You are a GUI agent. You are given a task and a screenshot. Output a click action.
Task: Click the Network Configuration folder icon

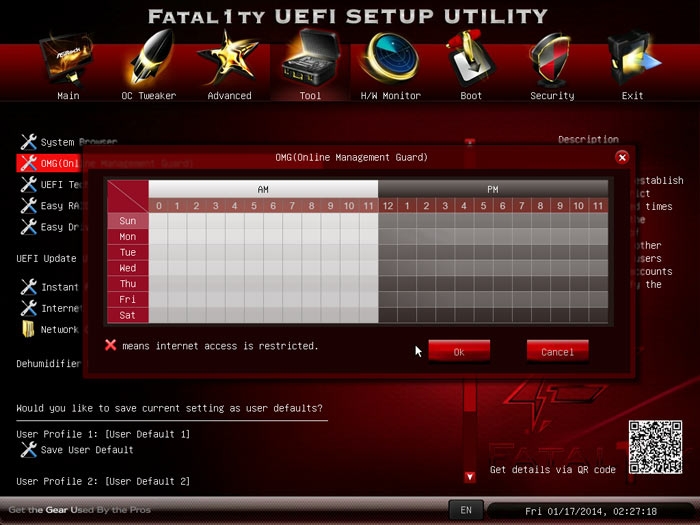(x=28, y=329)
